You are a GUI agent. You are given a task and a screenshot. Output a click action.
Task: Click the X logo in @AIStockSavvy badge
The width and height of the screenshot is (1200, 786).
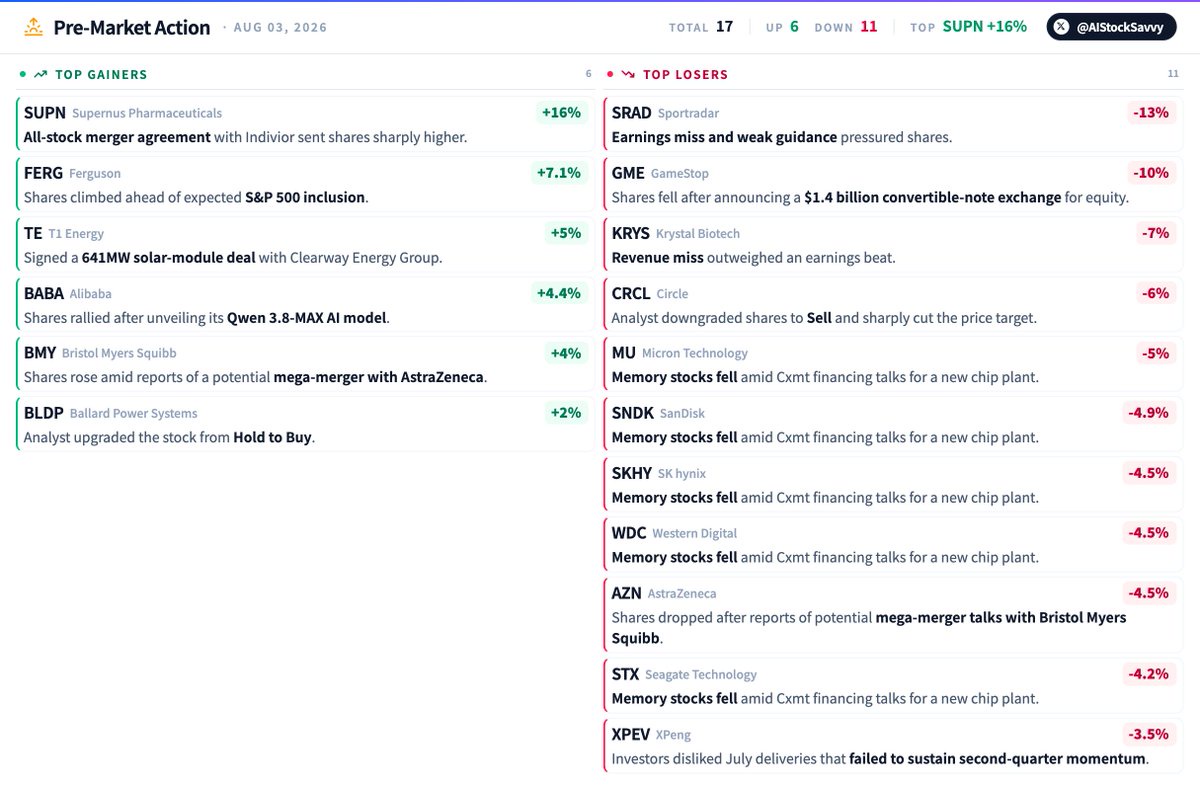tap(1062, 27)
